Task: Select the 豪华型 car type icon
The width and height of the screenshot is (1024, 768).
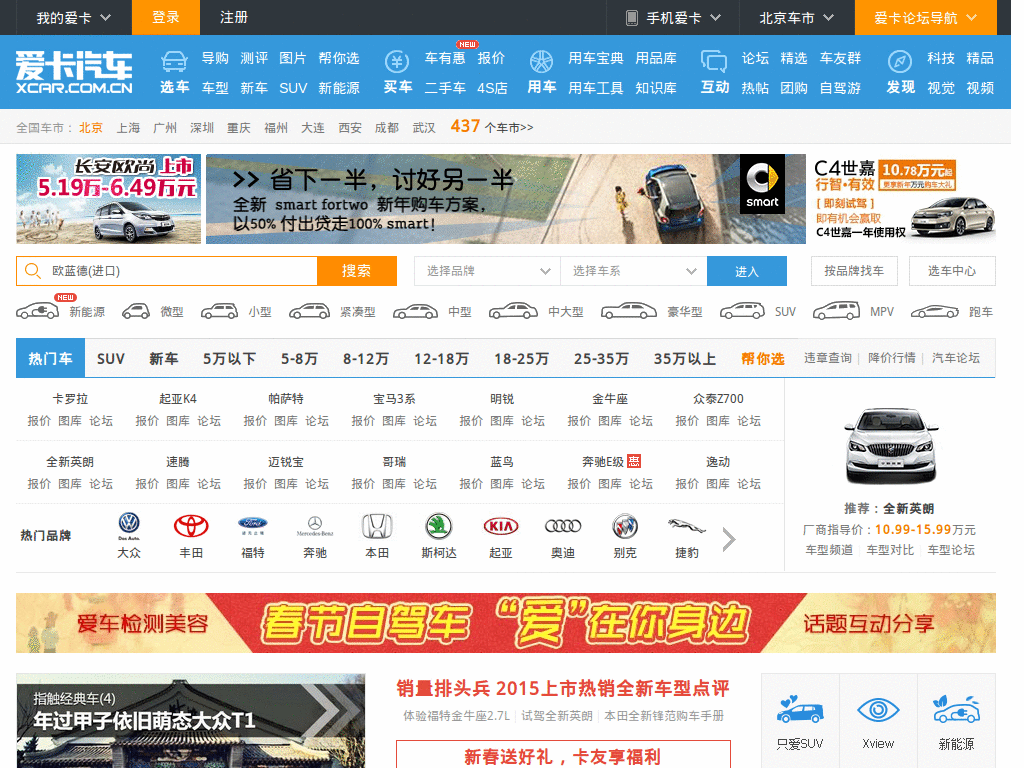Action: (629, 312)
